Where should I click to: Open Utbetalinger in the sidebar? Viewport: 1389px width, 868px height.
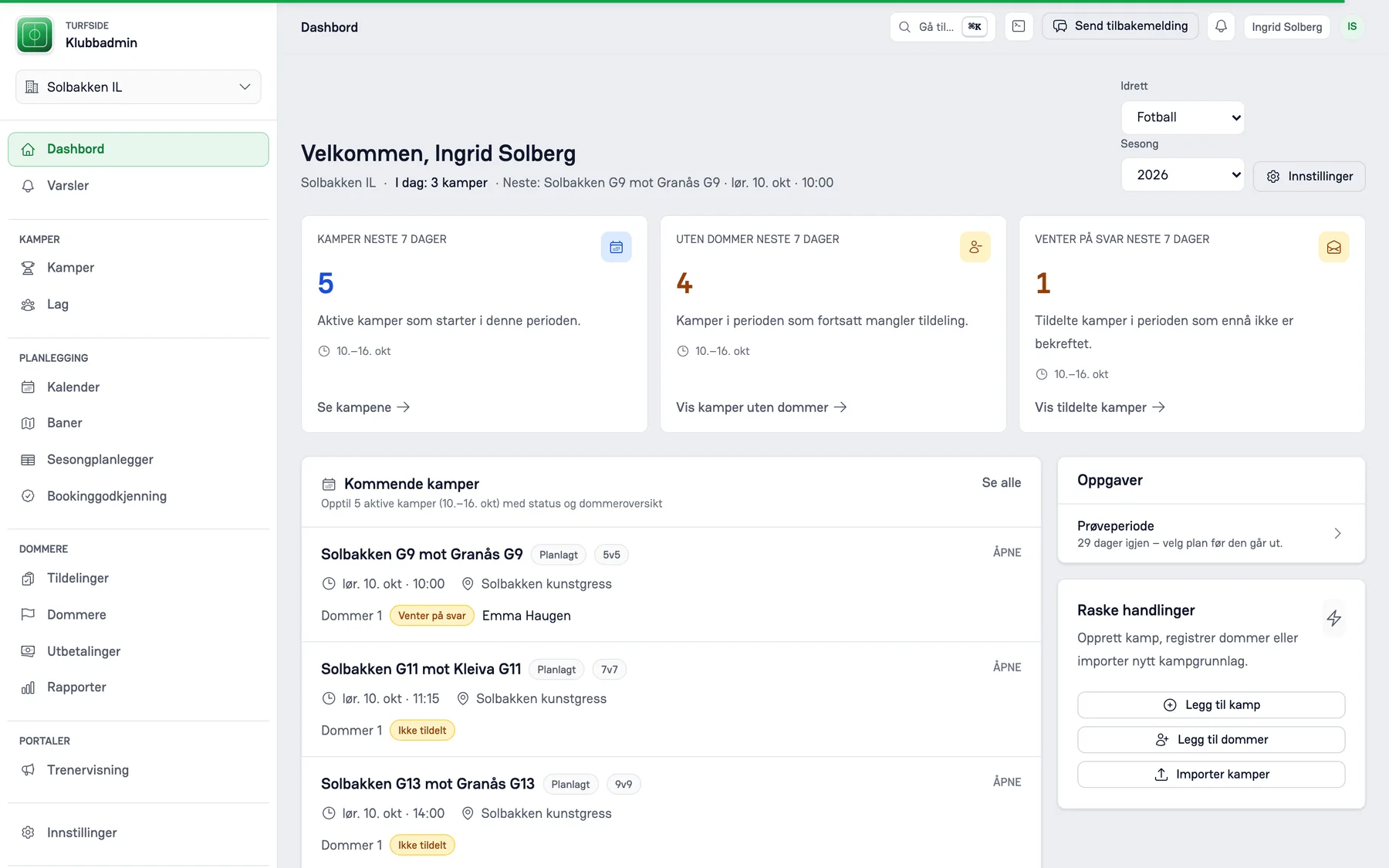pos(139,651)
